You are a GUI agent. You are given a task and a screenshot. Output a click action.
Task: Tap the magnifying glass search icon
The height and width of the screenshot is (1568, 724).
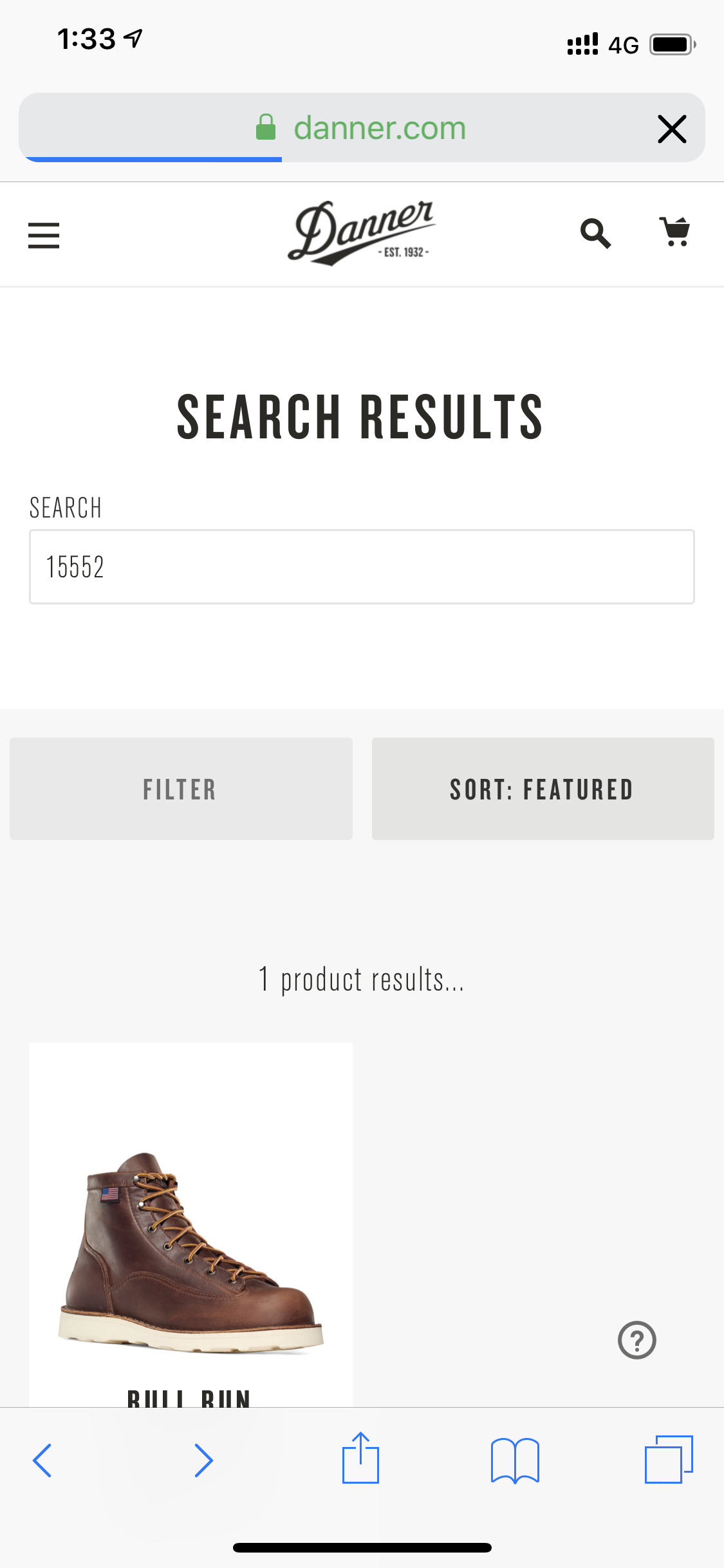pyautogui.click(x=595, y=233)
